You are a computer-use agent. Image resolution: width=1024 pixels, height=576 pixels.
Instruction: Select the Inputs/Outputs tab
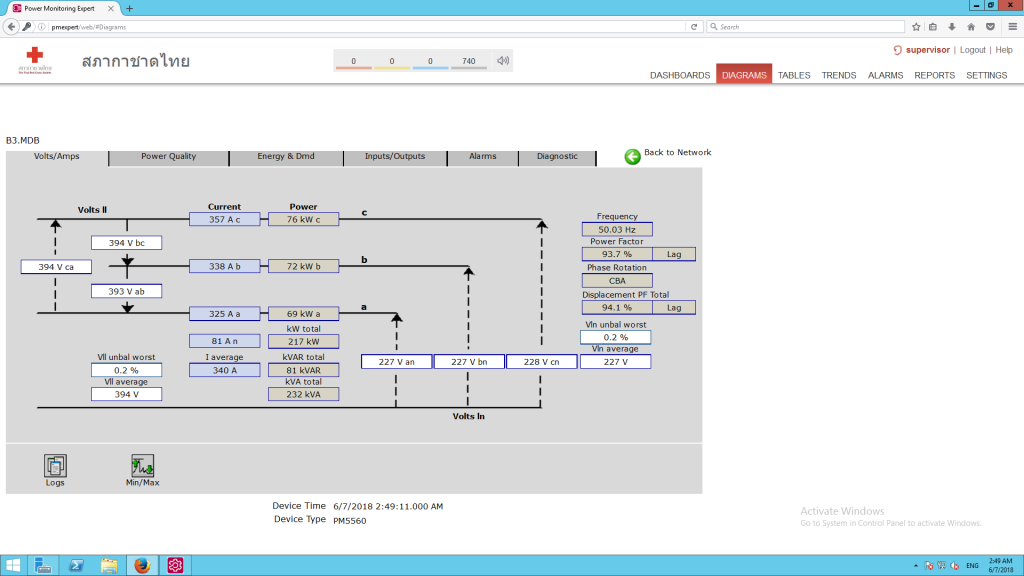[x=394, y=157]
